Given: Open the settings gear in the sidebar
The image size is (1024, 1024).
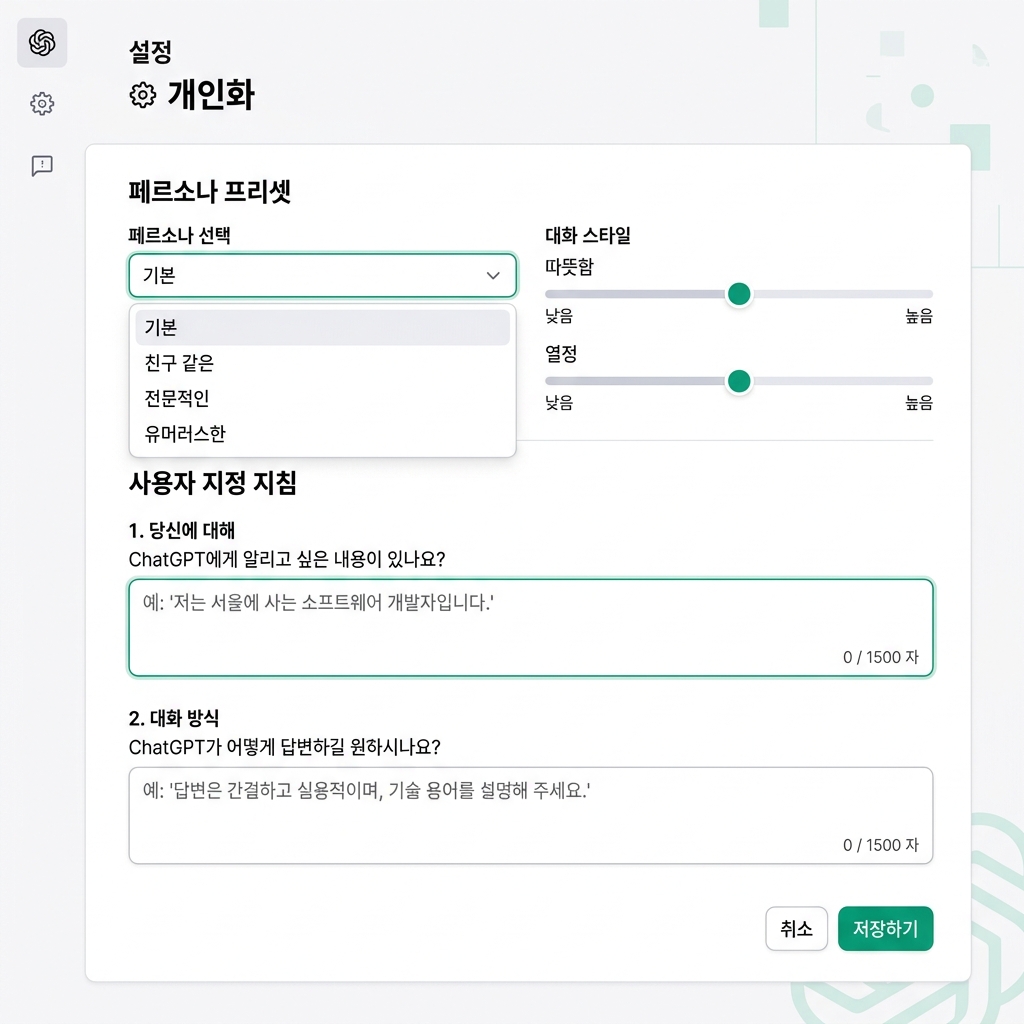Looking at the screenshot, I should coord(41,104).
